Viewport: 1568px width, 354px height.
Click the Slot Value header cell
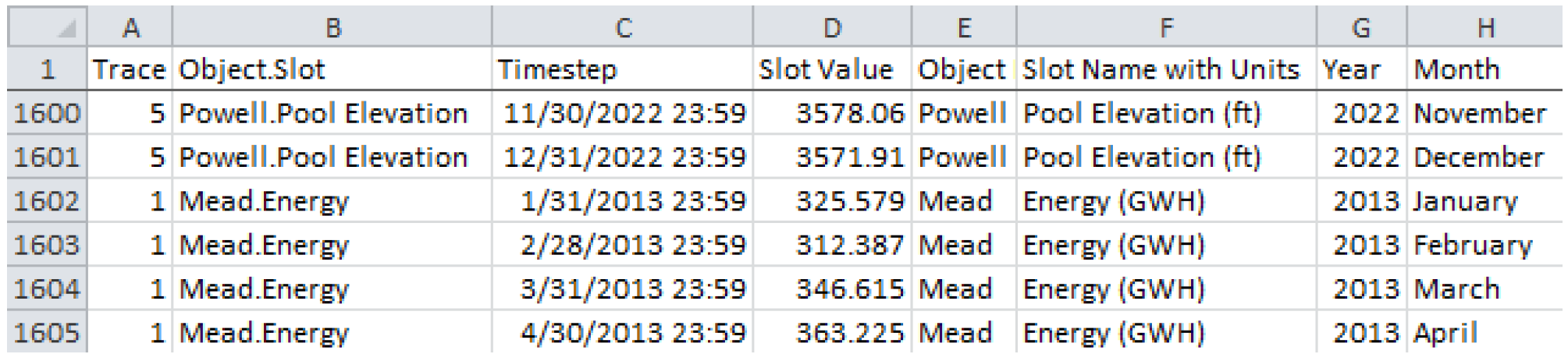point(832,70)
